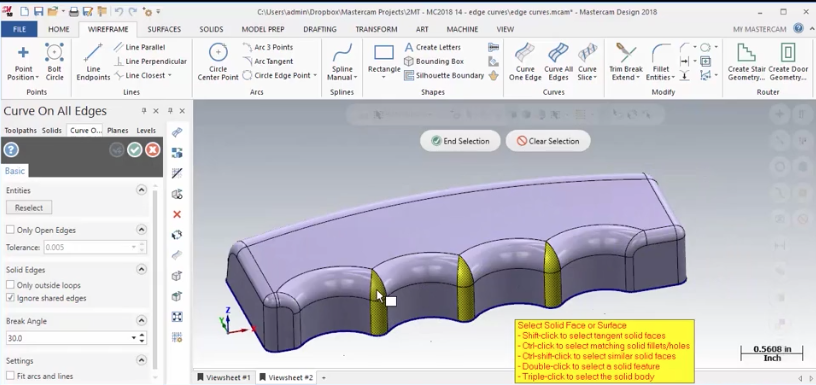Image resolution: width=816 pixels, height=385 pixels.
Task: Choose the Arc Tangent command
Action: (268, 61)
